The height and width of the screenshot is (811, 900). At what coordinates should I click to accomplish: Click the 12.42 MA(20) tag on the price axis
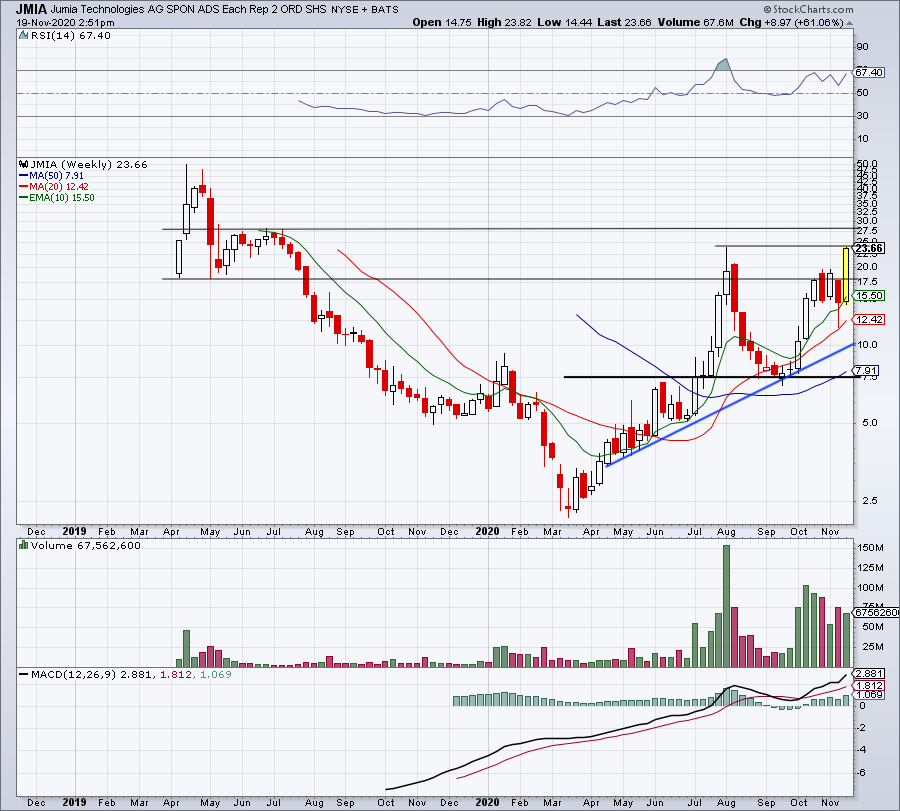[870, 320]
